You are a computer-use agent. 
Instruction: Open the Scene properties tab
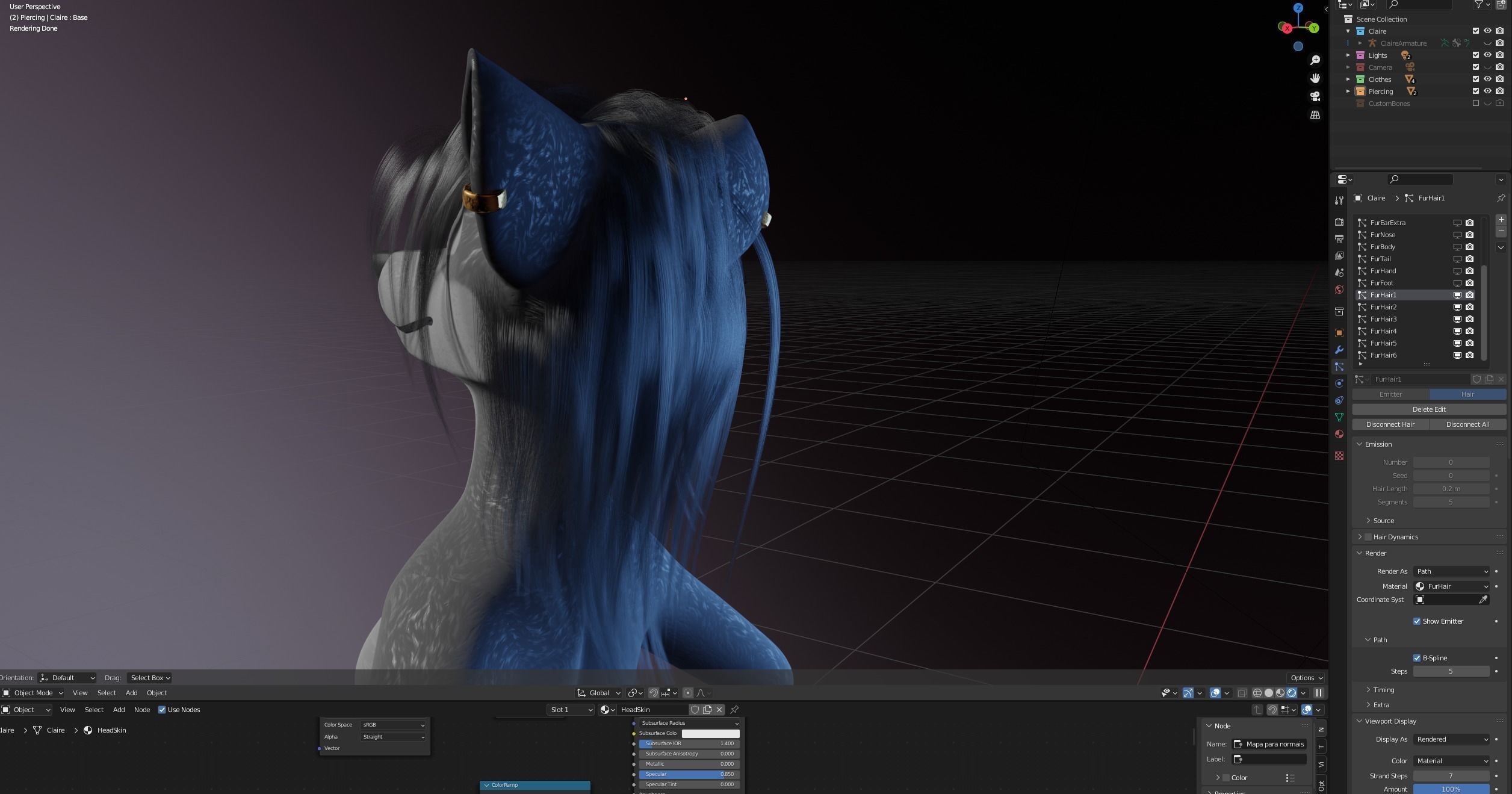1339,273
